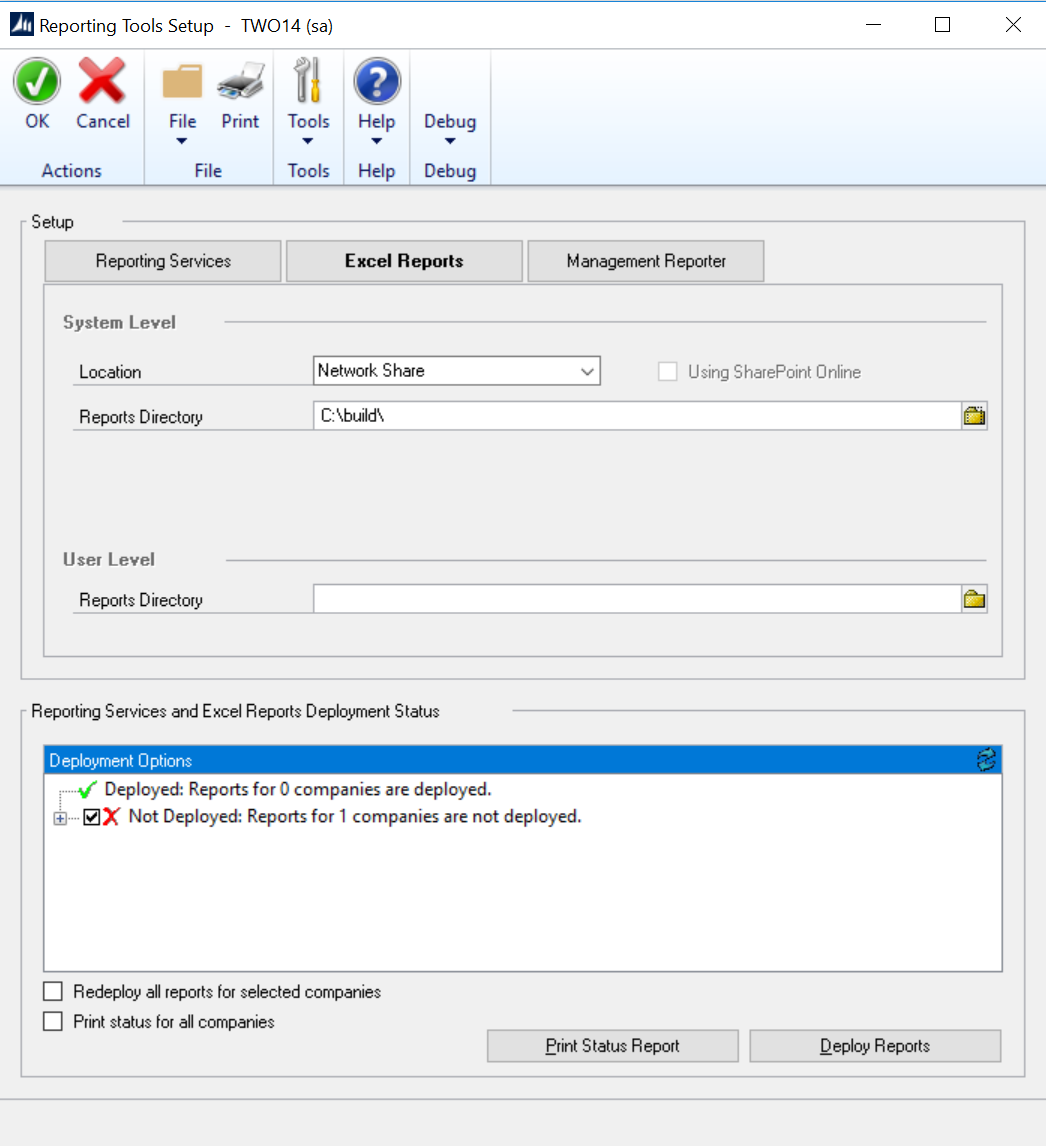This screenshot has height=1146, width=1046.
Task: Uncheck the Not Deployed companies checkbox
Action: point(91,817)
